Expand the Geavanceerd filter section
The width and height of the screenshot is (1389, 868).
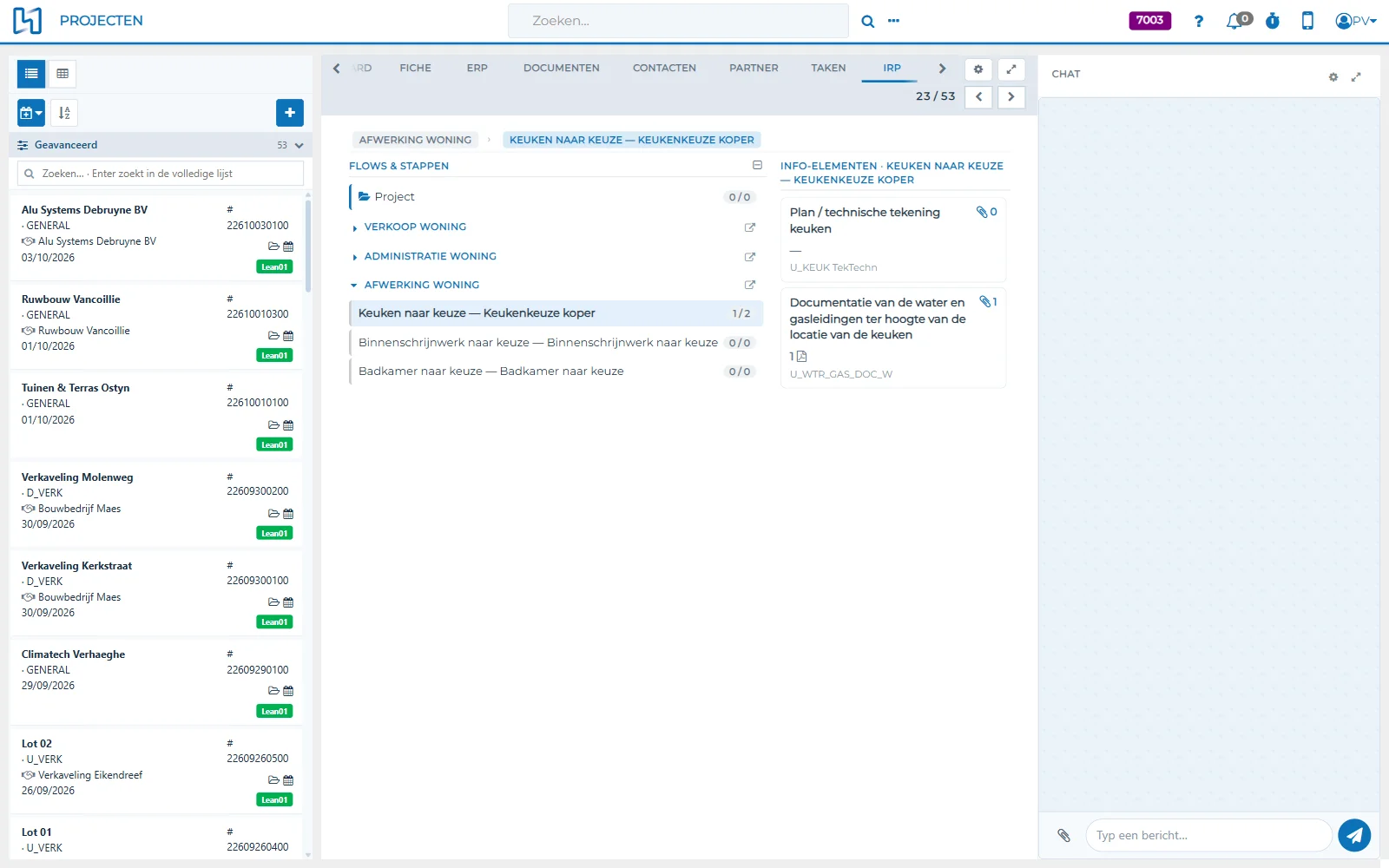161,145
